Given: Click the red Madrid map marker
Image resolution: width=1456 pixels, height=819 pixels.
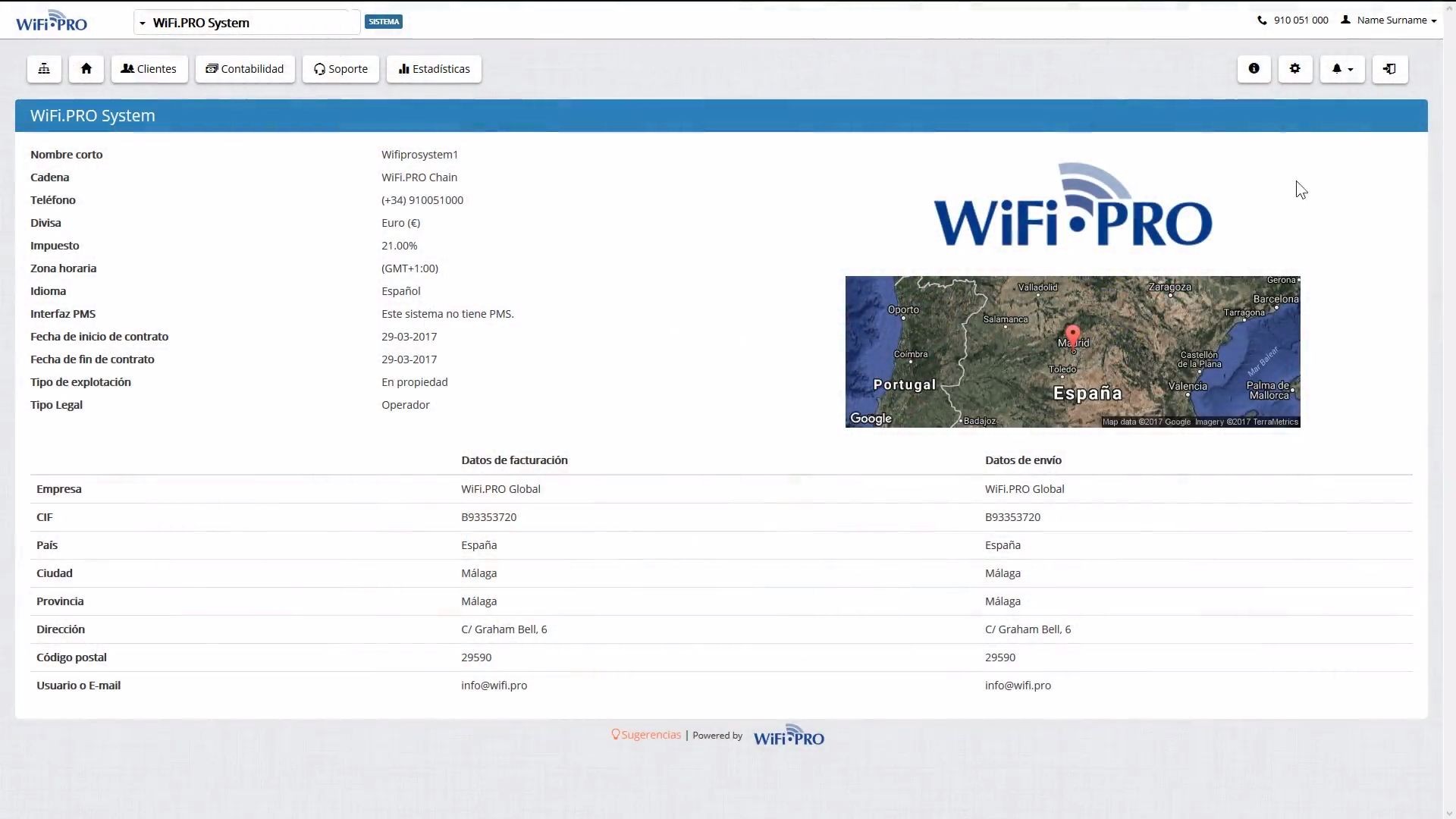Looking at the screenshot, I should point(1072,335).
